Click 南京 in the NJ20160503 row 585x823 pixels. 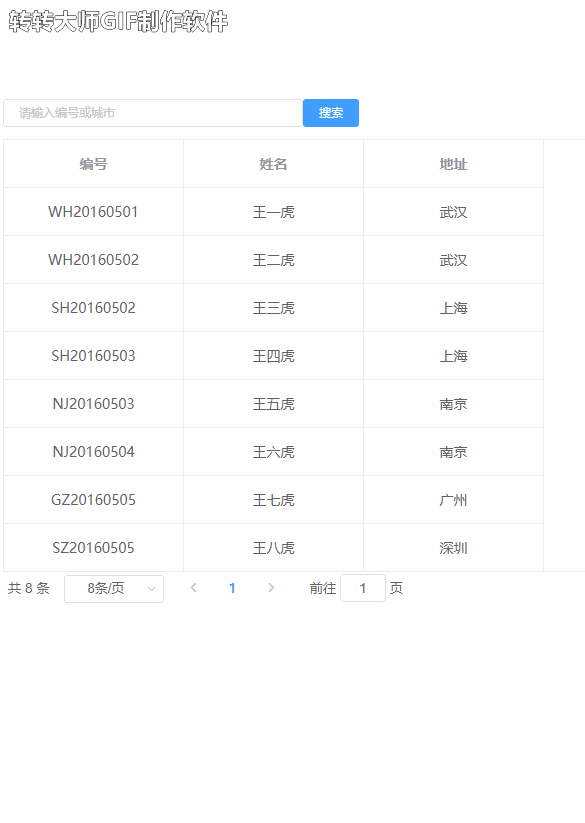(x=453, y=404)
